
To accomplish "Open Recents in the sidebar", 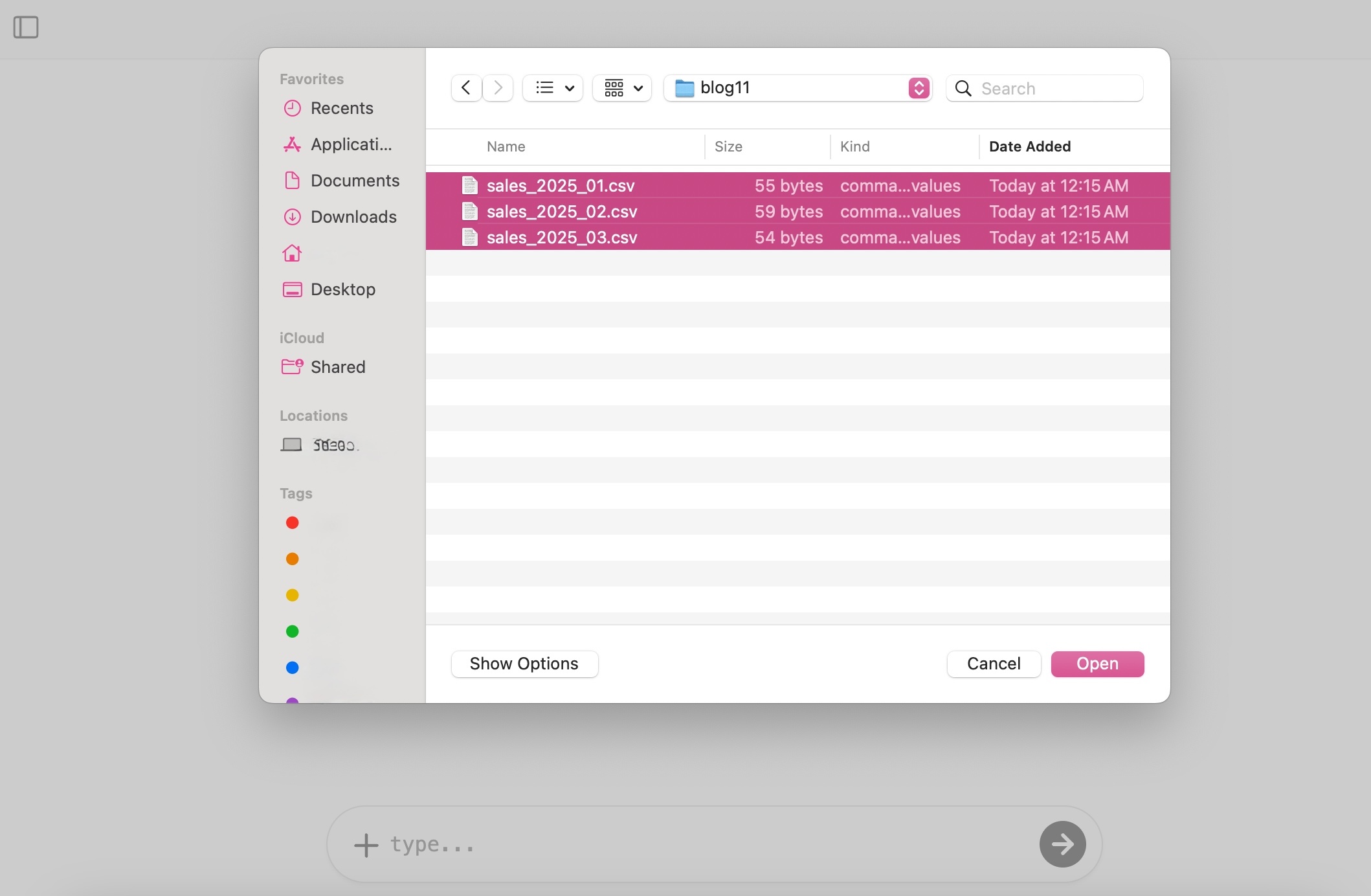I will pyautogui.click(x=329, y=108).
